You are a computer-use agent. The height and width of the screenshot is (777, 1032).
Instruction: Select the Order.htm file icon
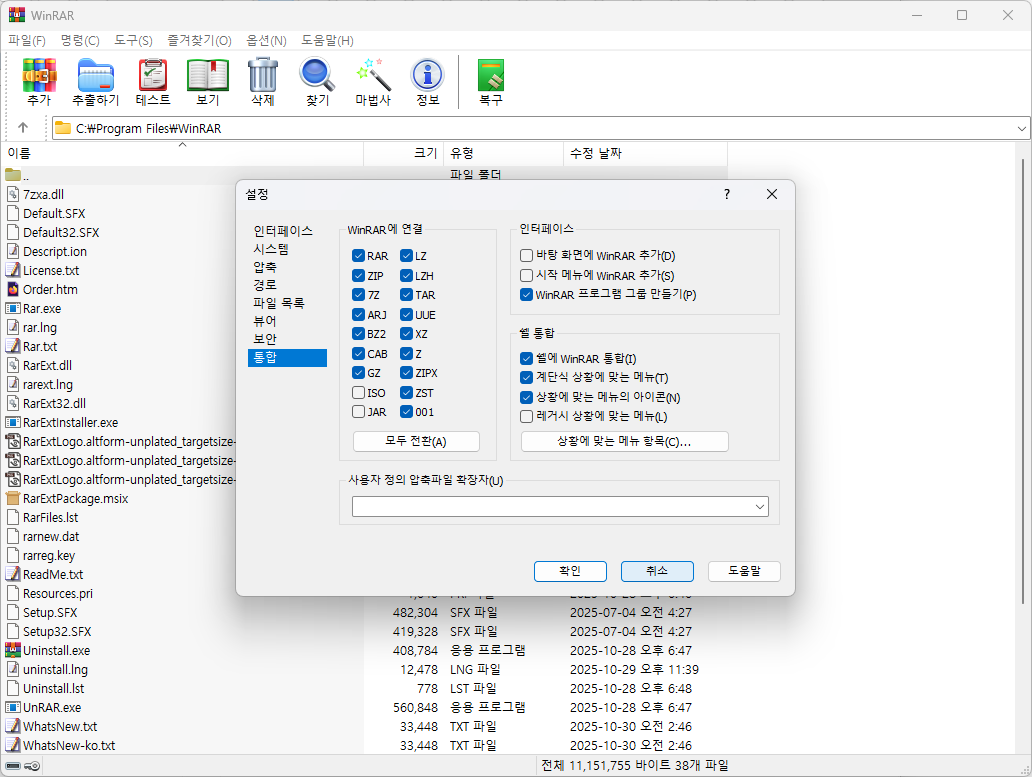(13, 289)
